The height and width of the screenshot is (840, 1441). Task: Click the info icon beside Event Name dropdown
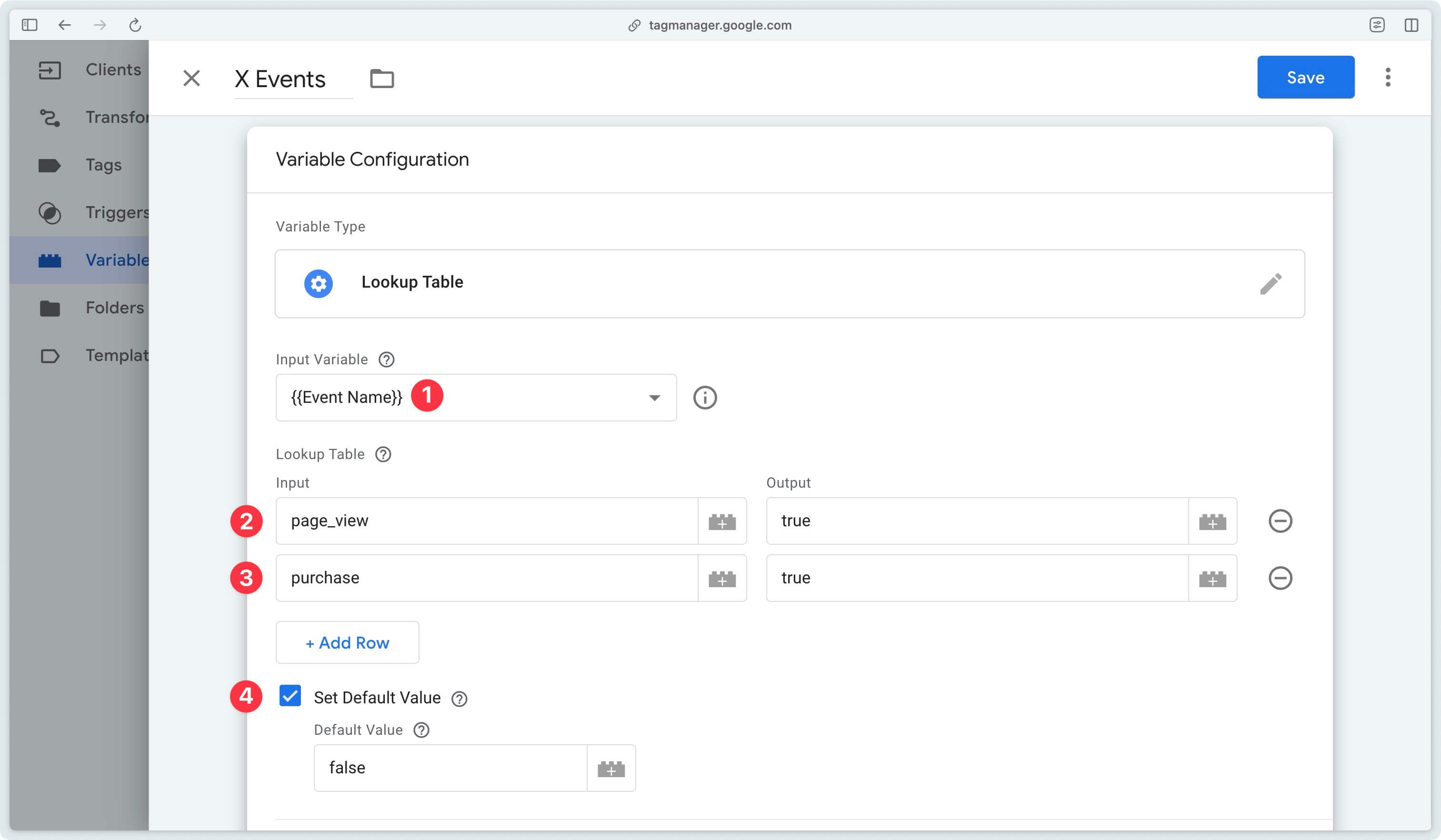pos(705,398)
